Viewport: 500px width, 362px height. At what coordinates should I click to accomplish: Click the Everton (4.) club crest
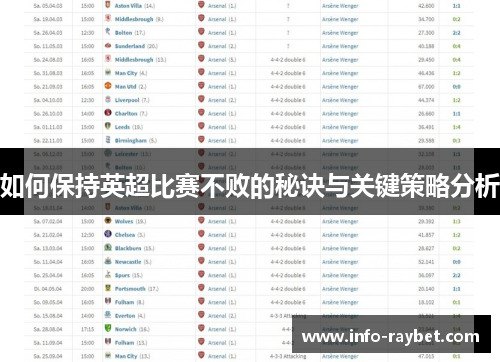[x=108, y=315]
